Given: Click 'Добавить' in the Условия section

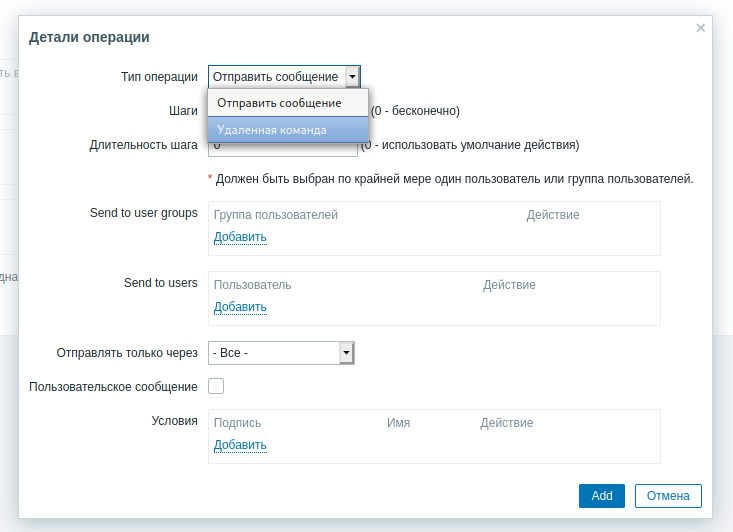Looking at the screenshot, I should pyautogui.click(x=240, y=445).
